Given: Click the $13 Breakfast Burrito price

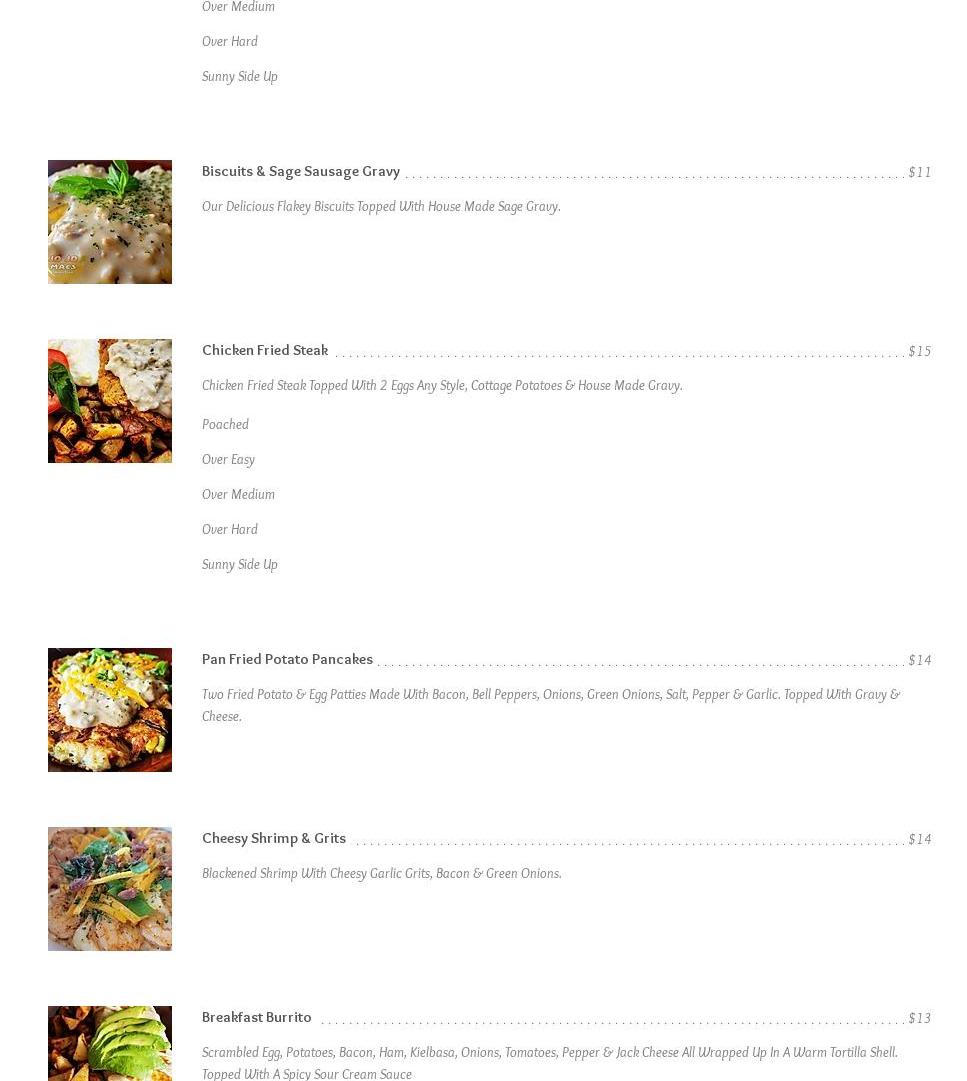Looking at the screenshot, I should [919, 1018].
